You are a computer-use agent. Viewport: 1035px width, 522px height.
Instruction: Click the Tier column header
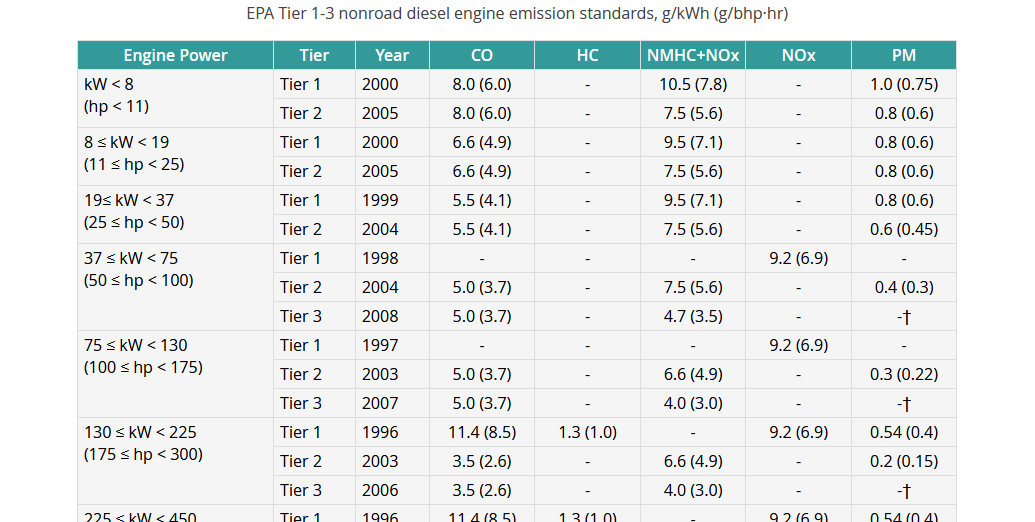pos(314,55)
